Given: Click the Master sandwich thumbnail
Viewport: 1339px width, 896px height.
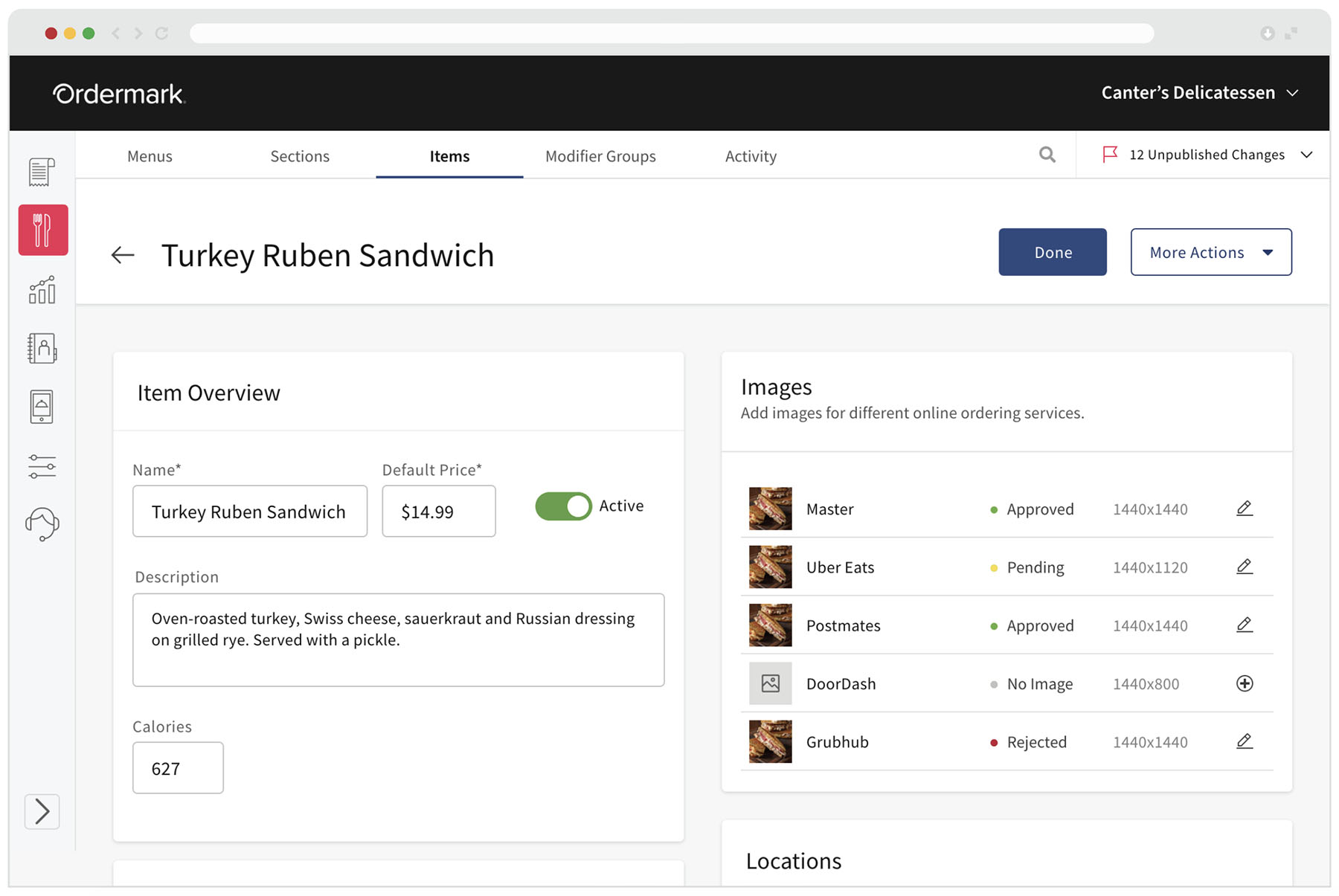Looking at the screenshot, I should pyautogui.click(x=770, y=509).
